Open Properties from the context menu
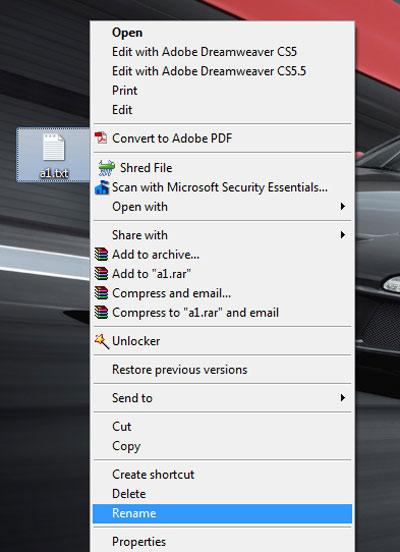The width and height of the screenshot is (400, 552). point(222,542)
